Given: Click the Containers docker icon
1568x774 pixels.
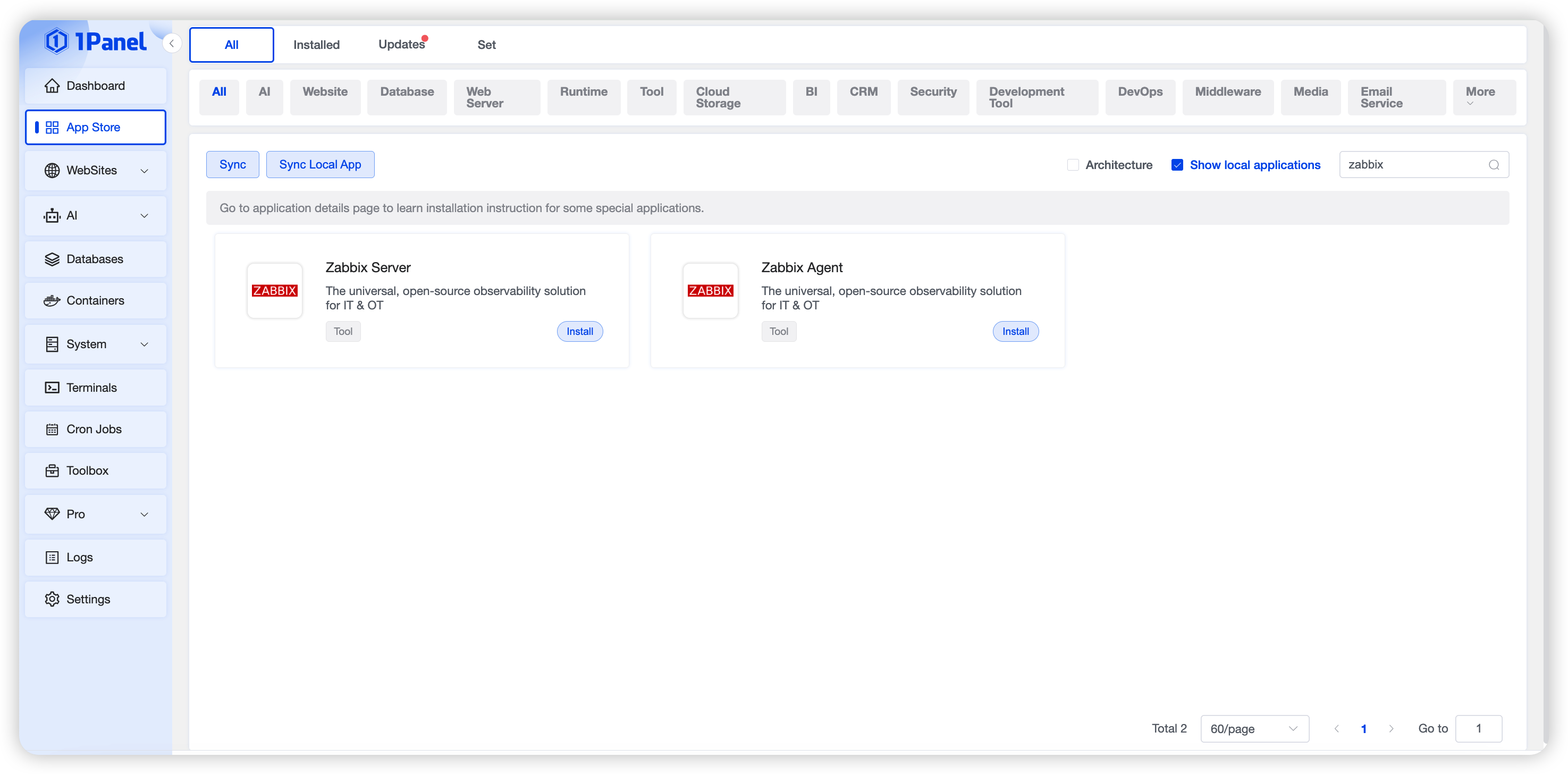Looking at the screenshot, I should pos(52,301).
